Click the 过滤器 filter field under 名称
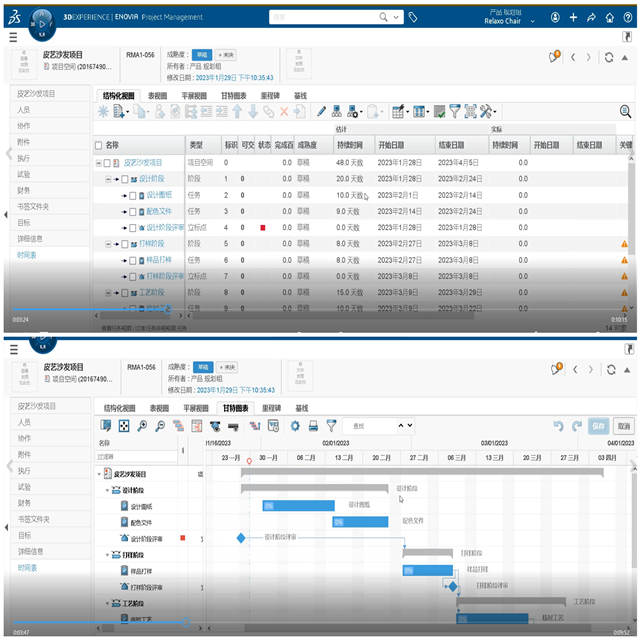640x640 pixels. [x=136, y=457]
